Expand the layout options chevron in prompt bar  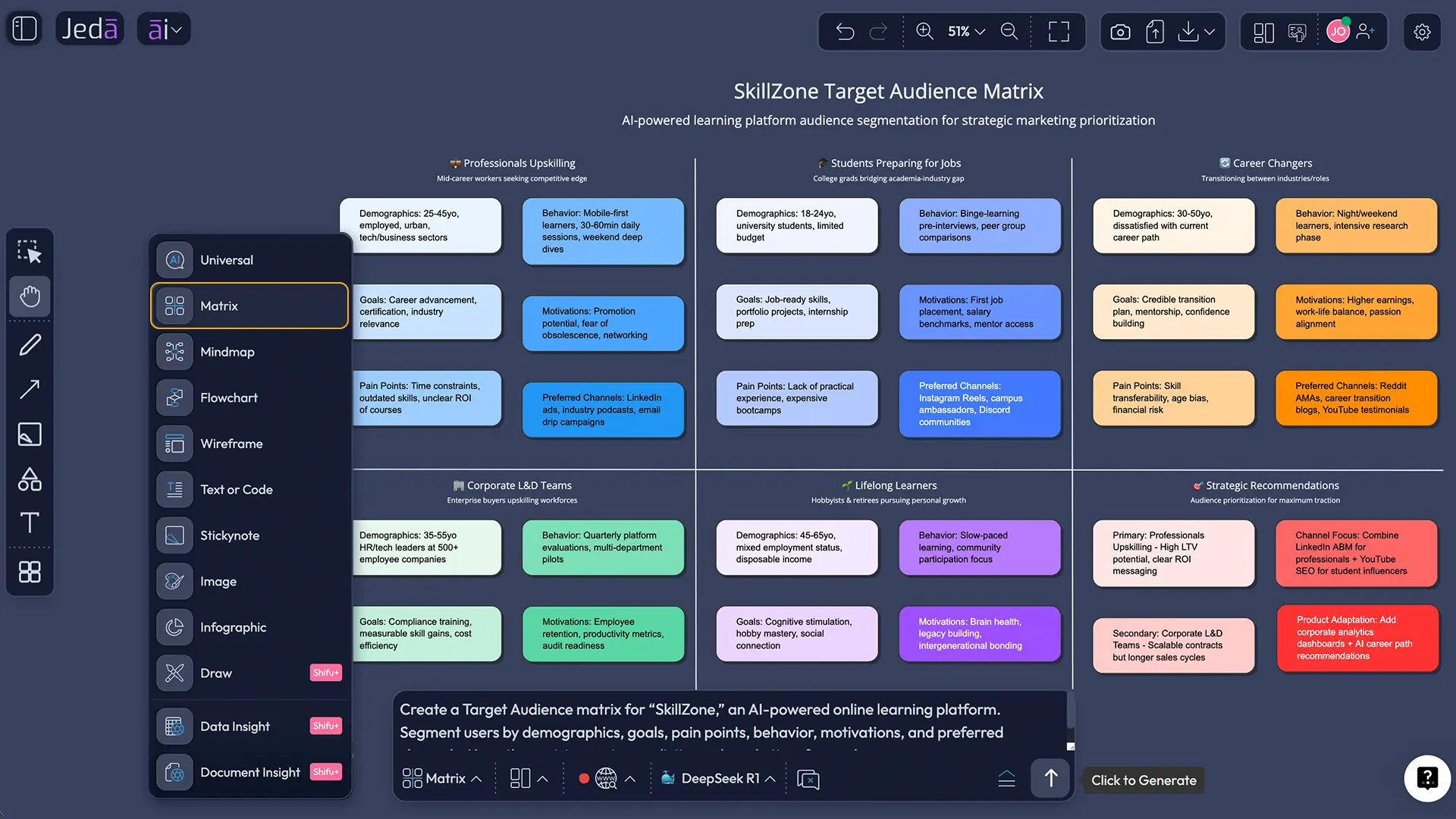coord(543,779)
